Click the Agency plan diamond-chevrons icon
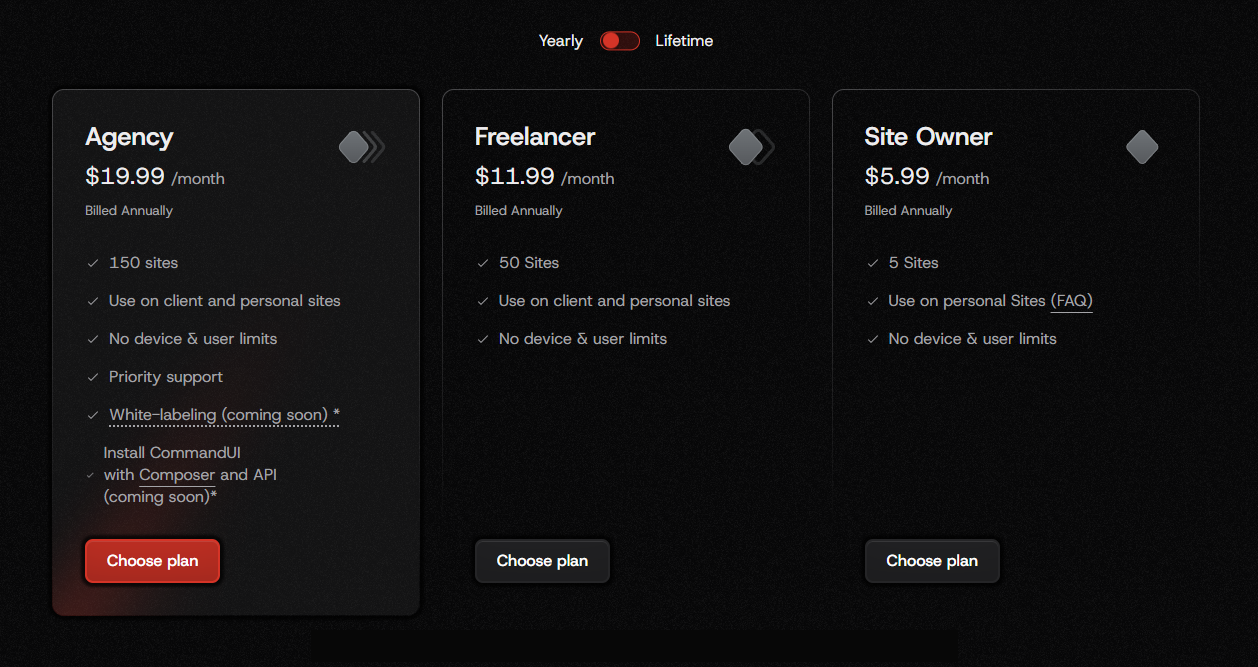This screenshot has height=667, width=1258. click(361, 147)
